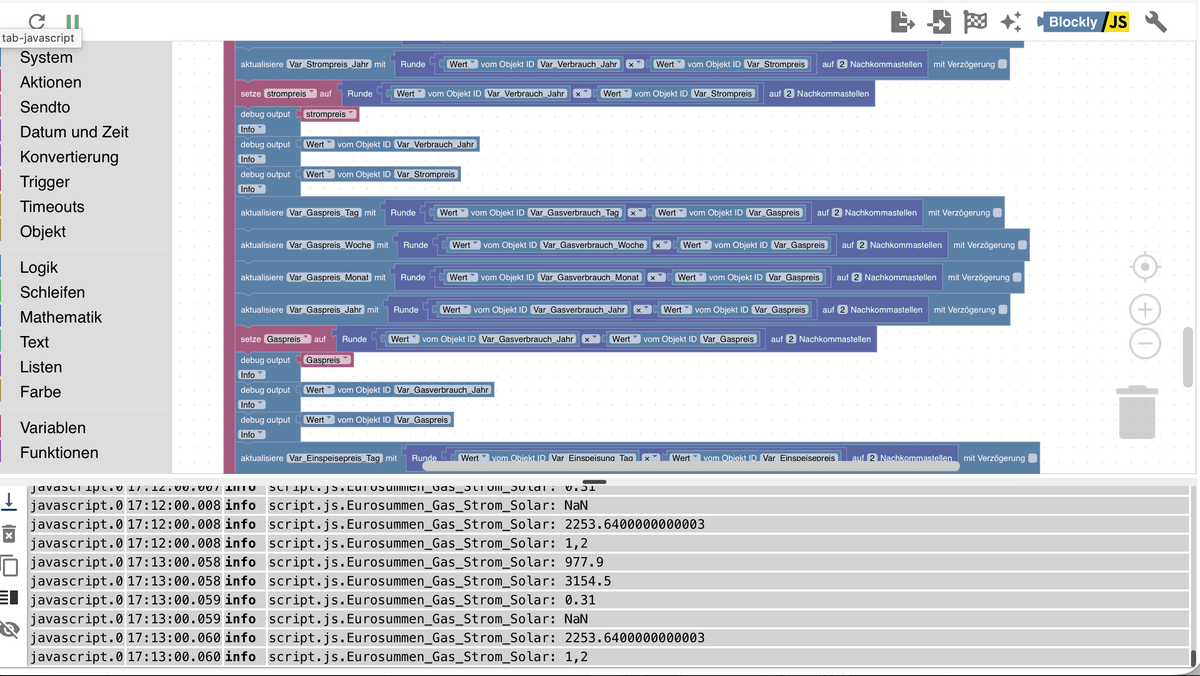Enable mit Verzögerung for Var_Gaspreis_Tag
The image size is (1200, 676).
(x=997, y=212)
